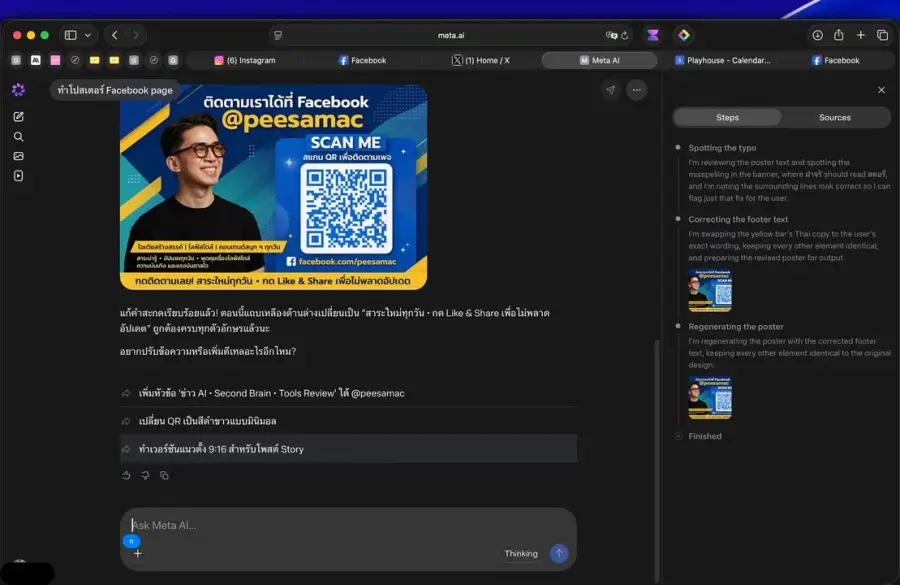Click the chat area scrollbar
The image size is (900, 585).
[x=657, y=459]
